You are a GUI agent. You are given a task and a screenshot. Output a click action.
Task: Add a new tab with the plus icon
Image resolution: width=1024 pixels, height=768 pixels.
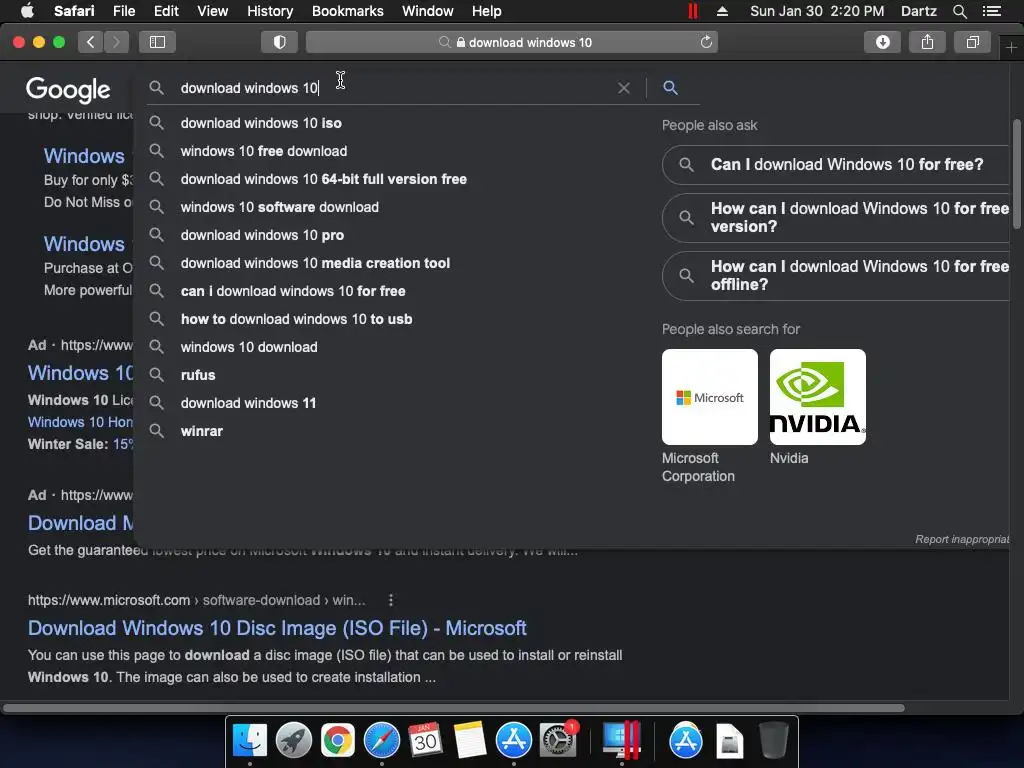1012,48
